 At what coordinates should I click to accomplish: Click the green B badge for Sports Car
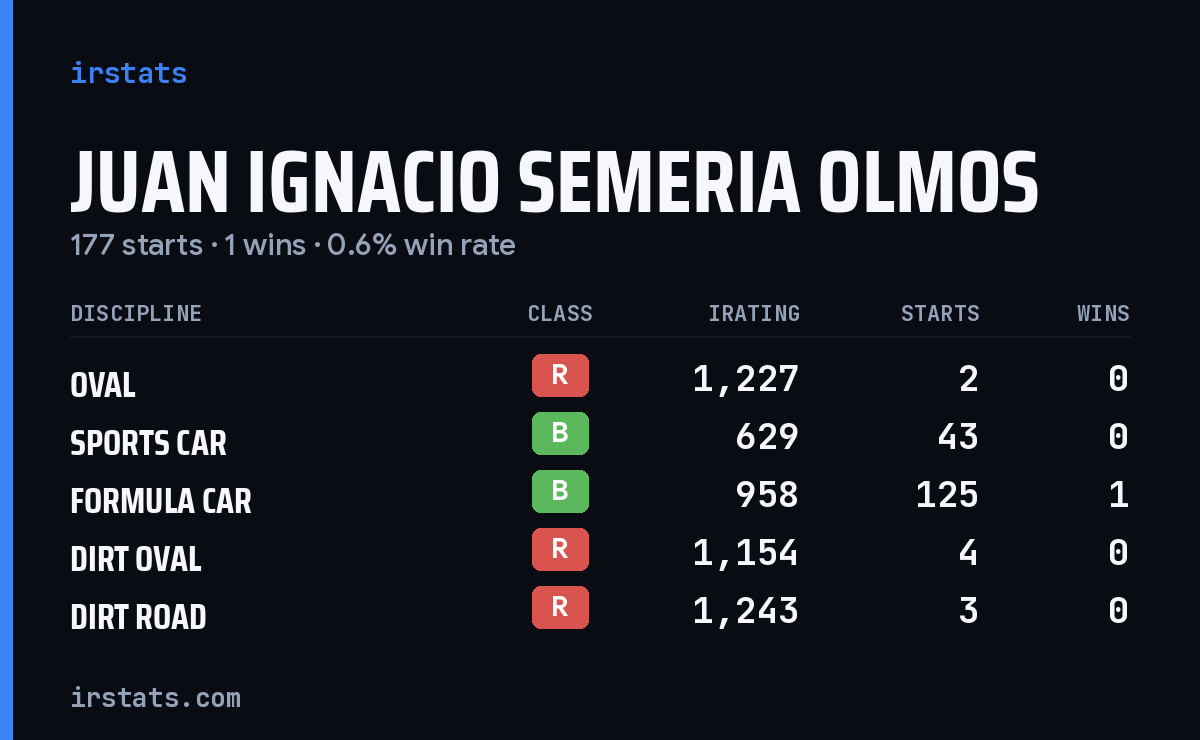click(x=560, y=434)
